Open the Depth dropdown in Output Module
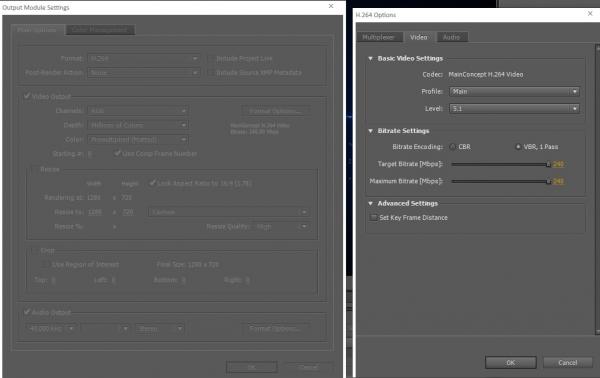 [138, 125]
